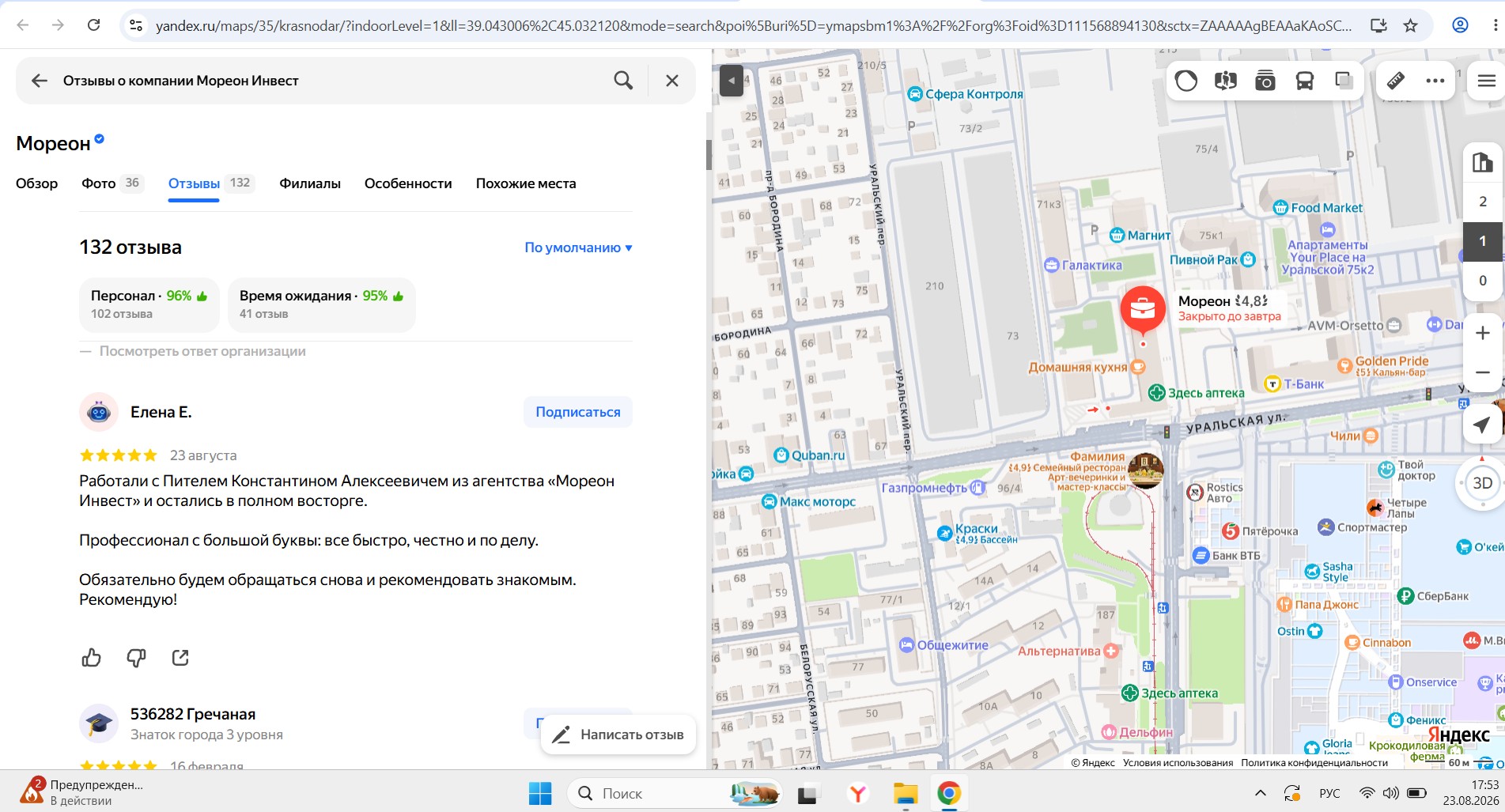Open 536282 Гречаная reviewer avatar
1505x812 pixels.
tap(99, 723)
